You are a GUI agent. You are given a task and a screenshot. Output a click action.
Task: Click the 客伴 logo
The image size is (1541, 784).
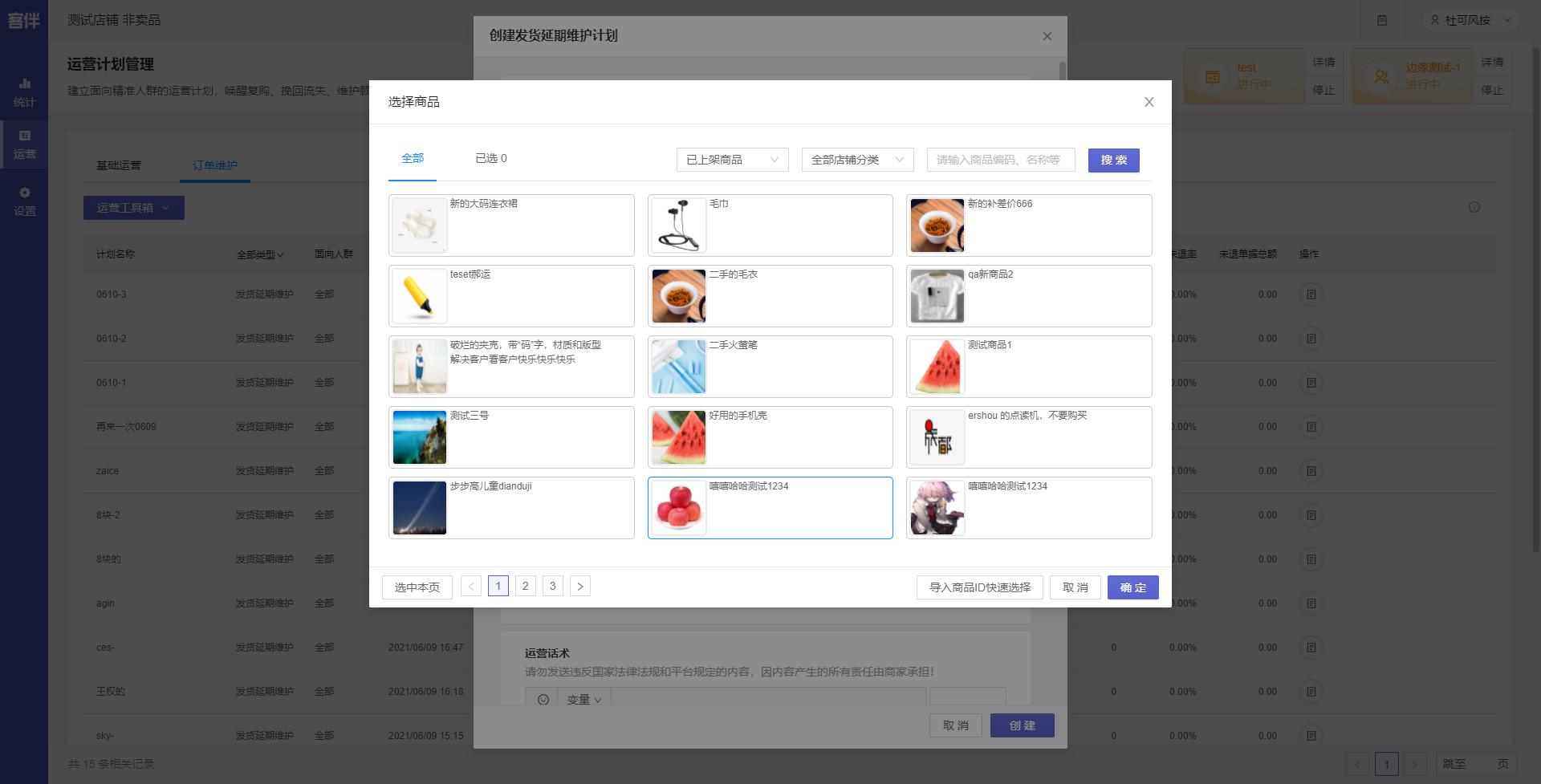pyautogui.click(x=24, y=20)
